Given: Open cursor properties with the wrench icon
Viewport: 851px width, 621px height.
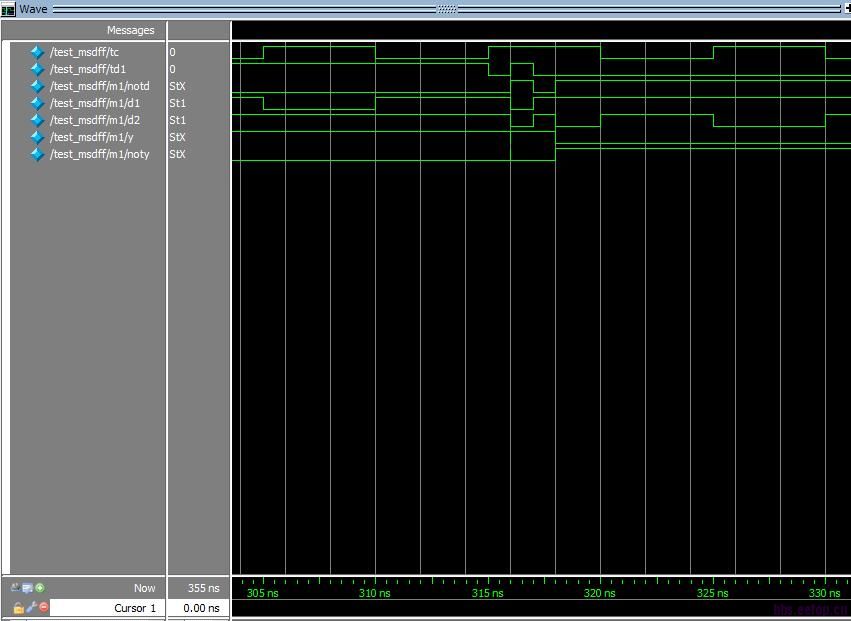Looking at the screenshot, I should pyautogui.click(x=31, y=608).
